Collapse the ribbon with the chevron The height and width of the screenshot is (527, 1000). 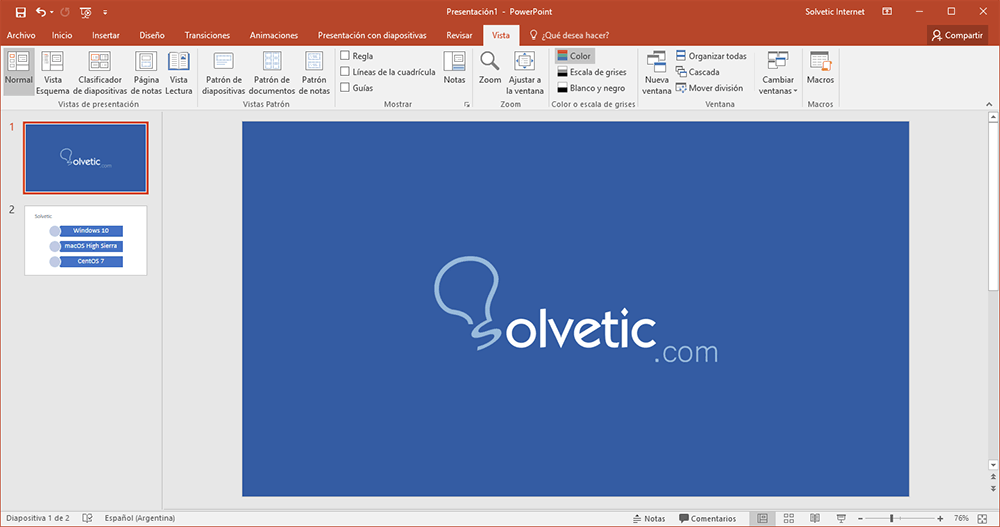tap(989, 104)
